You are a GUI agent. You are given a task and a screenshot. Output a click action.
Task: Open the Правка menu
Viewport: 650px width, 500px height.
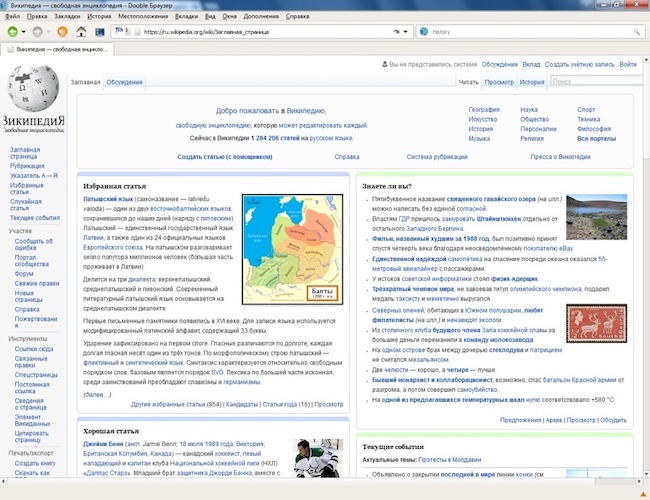[37, 16]
